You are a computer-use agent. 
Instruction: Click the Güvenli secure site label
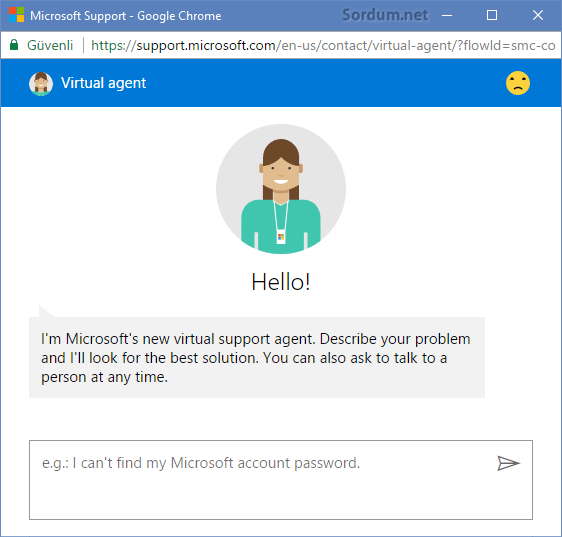pos(50,46)
